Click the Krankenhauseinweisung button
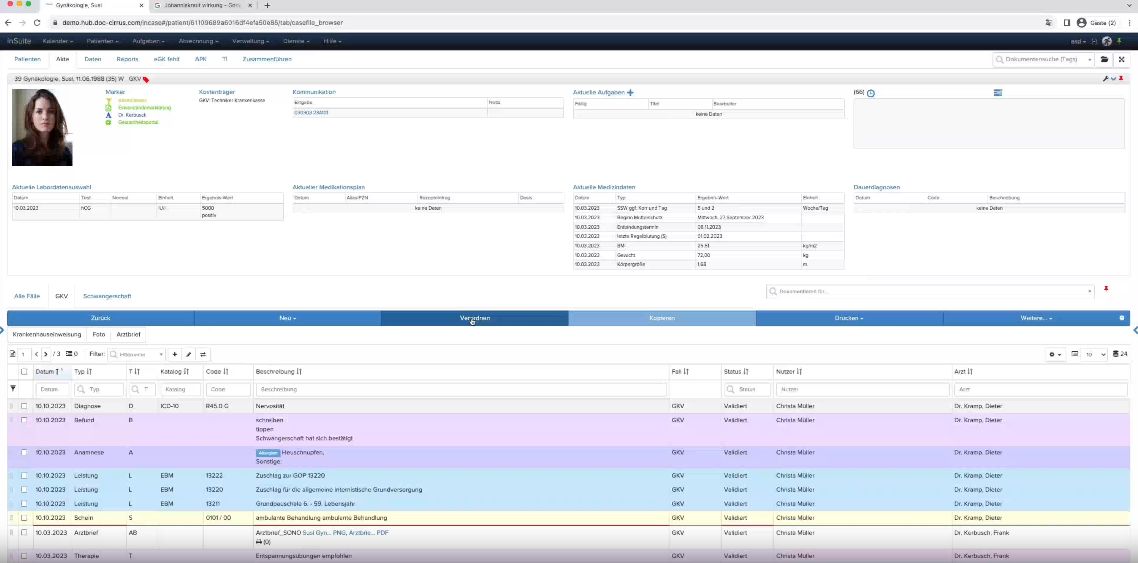 [46, 335]
